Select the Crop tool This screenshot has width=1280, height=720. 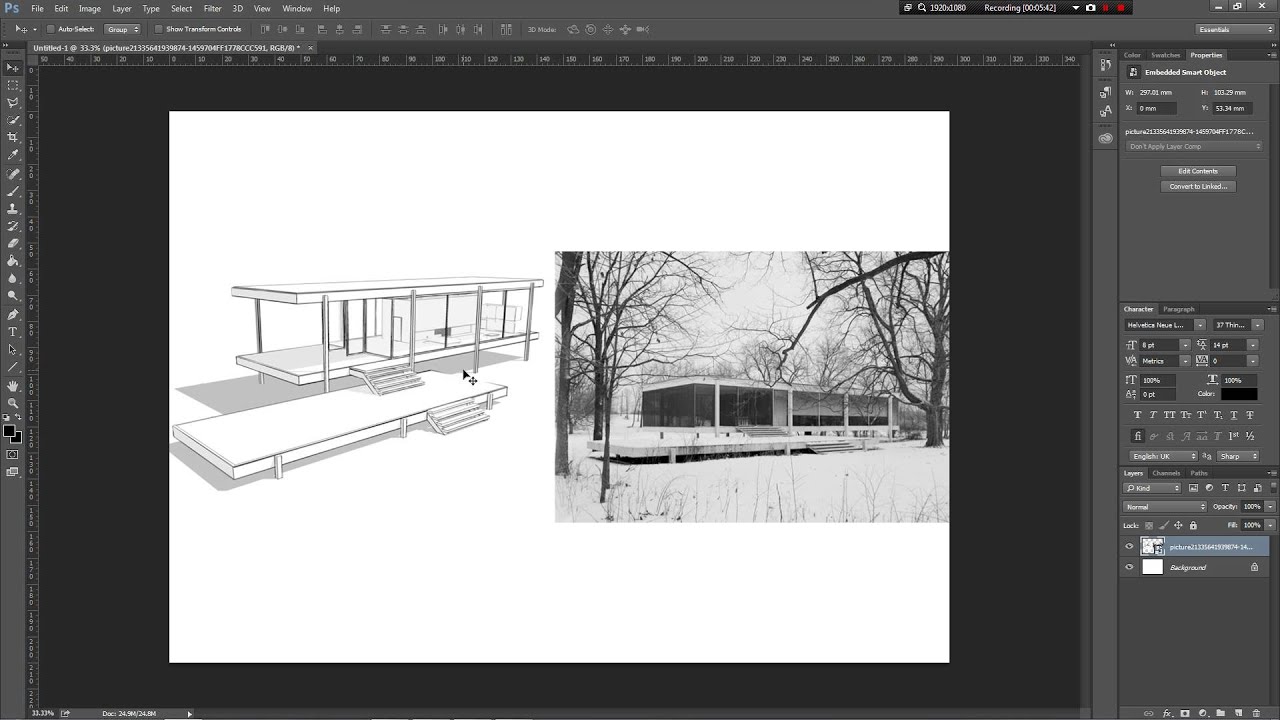(x=13, y=137)
